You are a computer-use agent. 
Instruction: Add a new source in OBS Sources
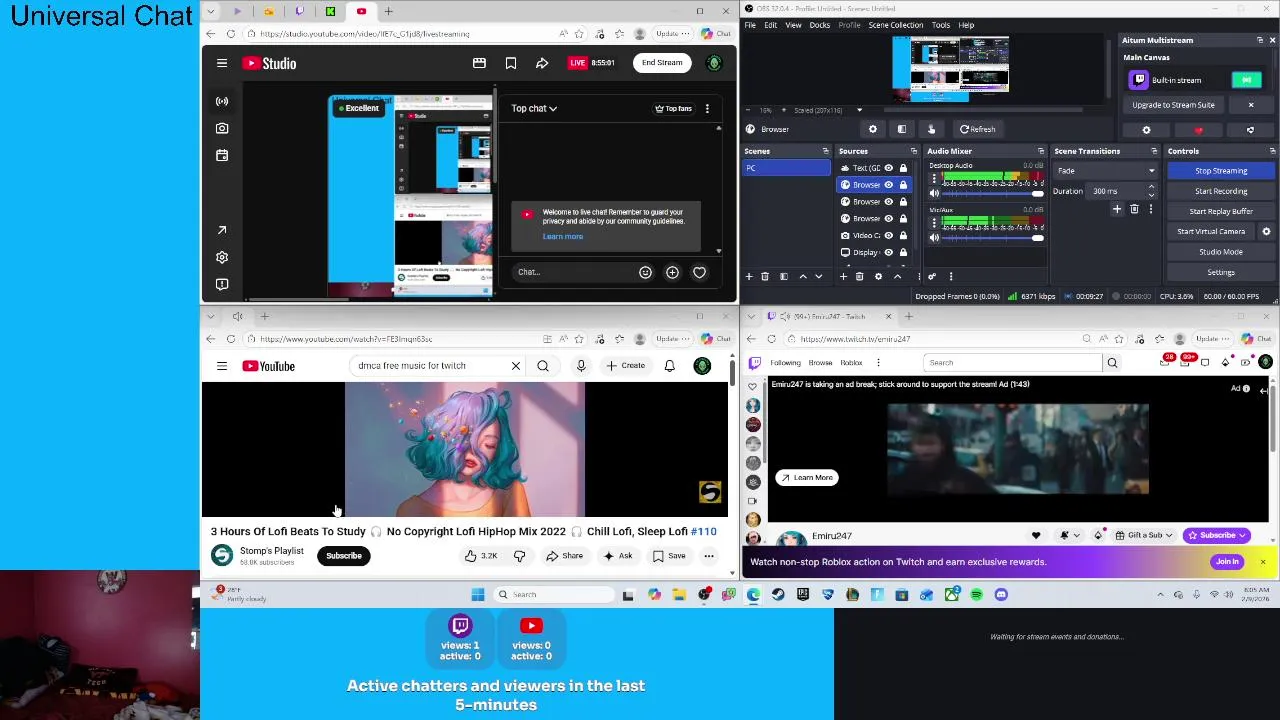click(843, 276)
